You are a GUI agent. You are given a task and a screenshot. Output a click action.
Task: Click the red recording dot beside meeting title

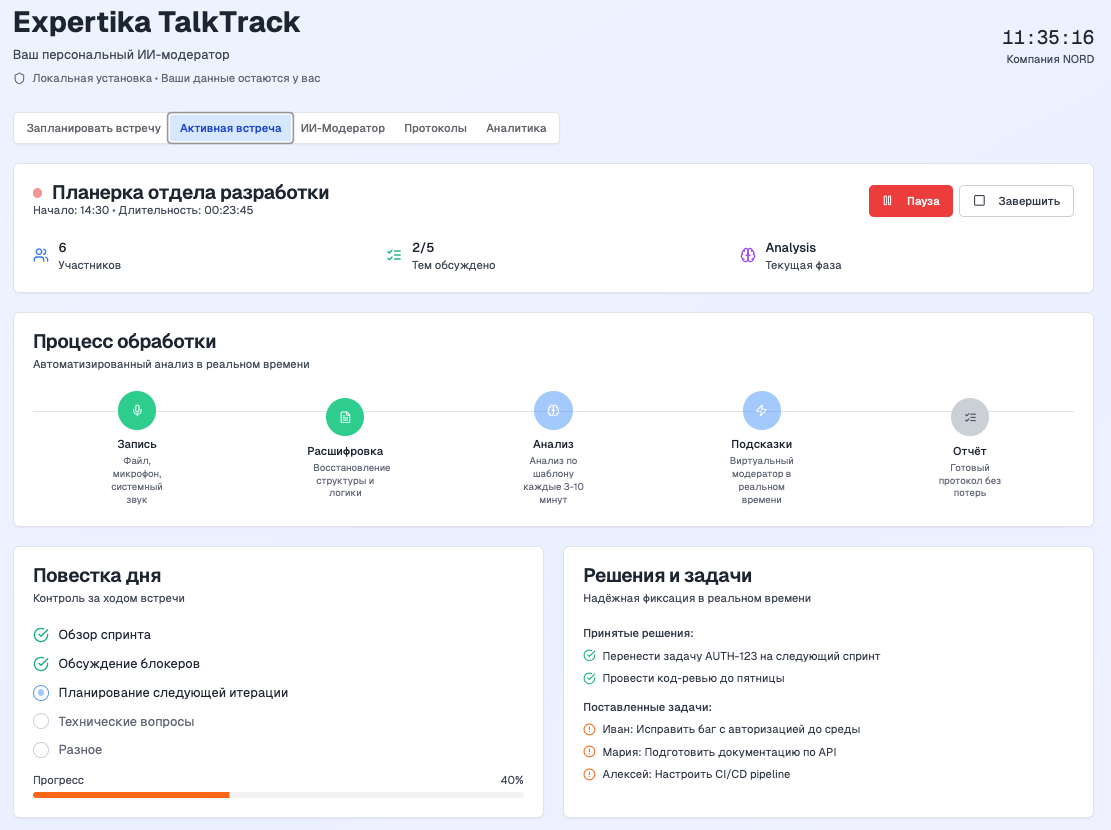coord(38,193)
